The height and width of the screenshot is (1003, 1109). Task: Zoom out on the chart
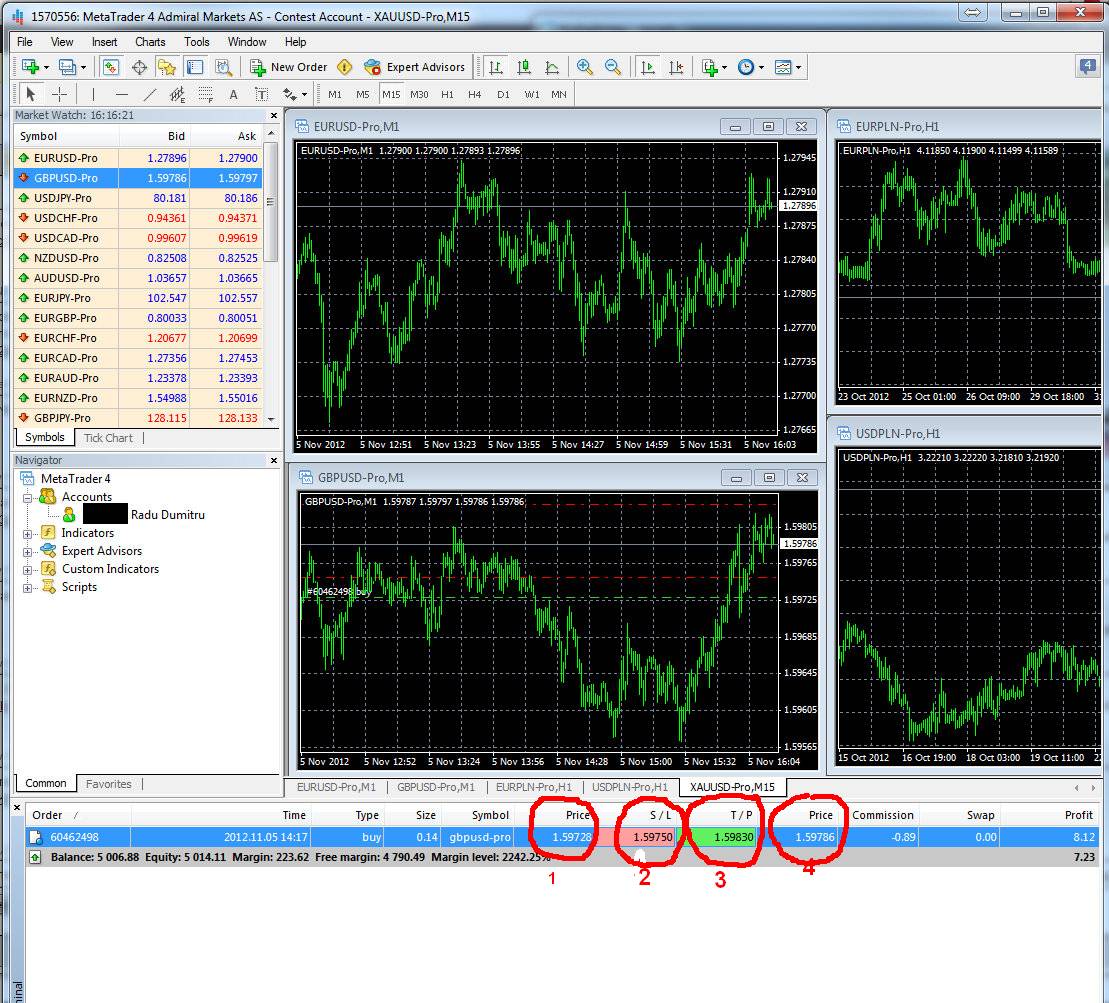612,67
